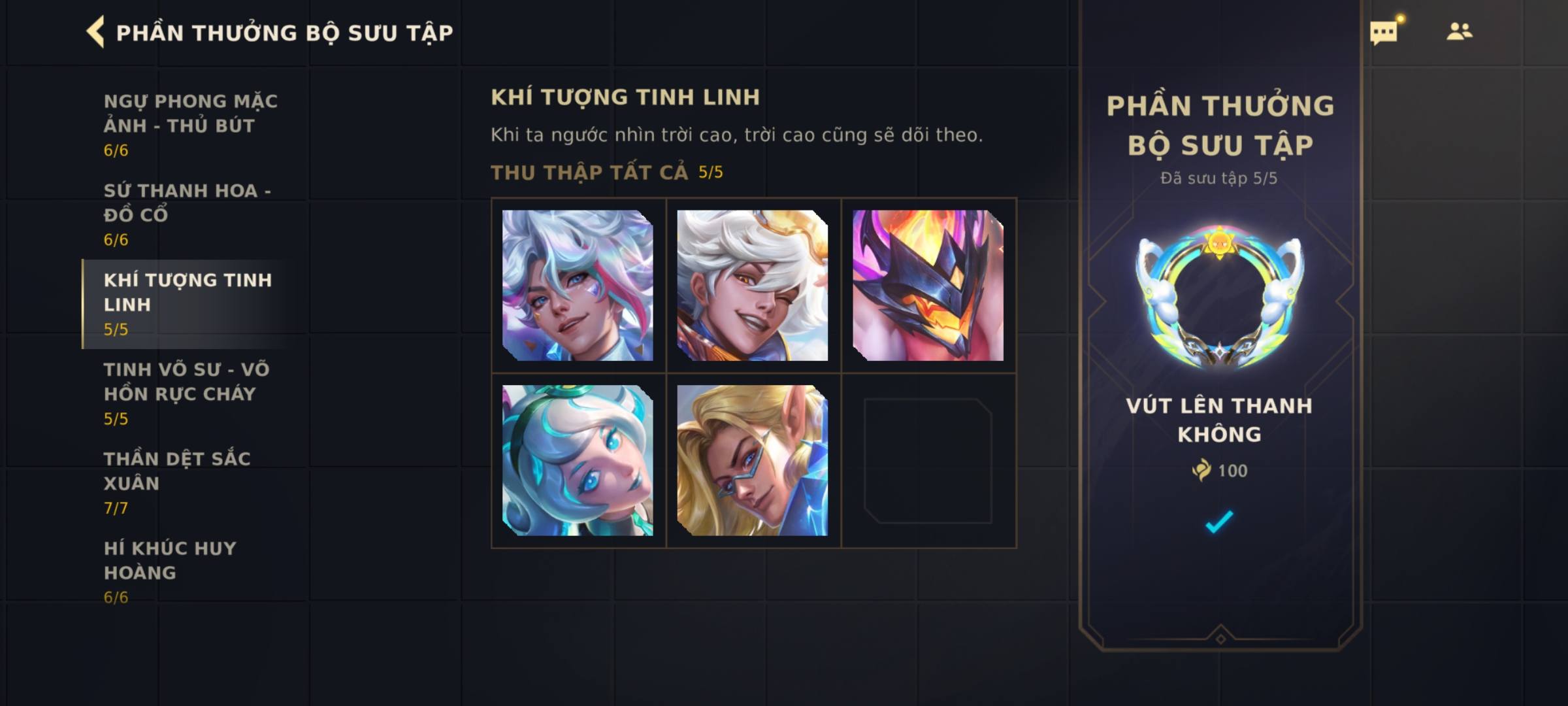Go back using the gold arrow
Image resolution: width=1568 pixels, height=706 pixels.
pyautogui.click(x=95, y=32)
